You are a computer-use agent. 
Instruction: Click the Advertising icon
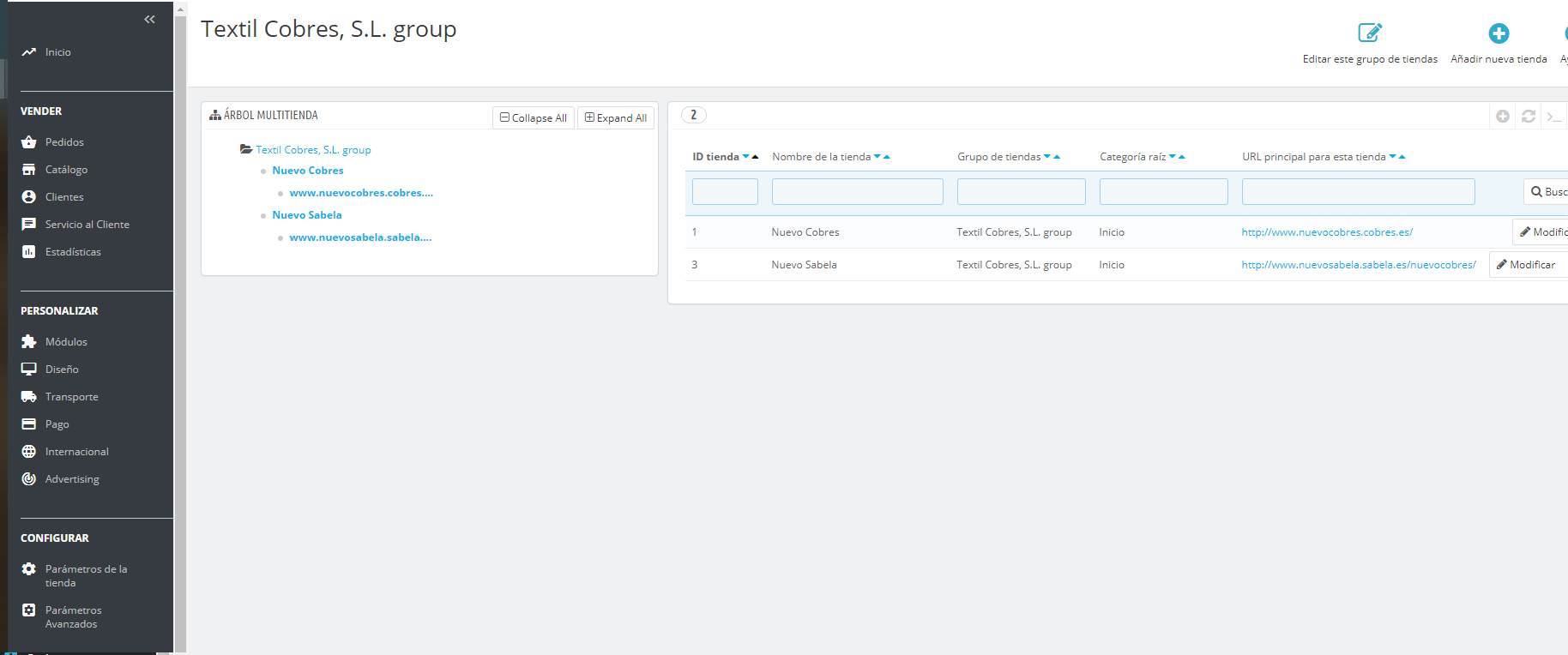coord(29,478)
